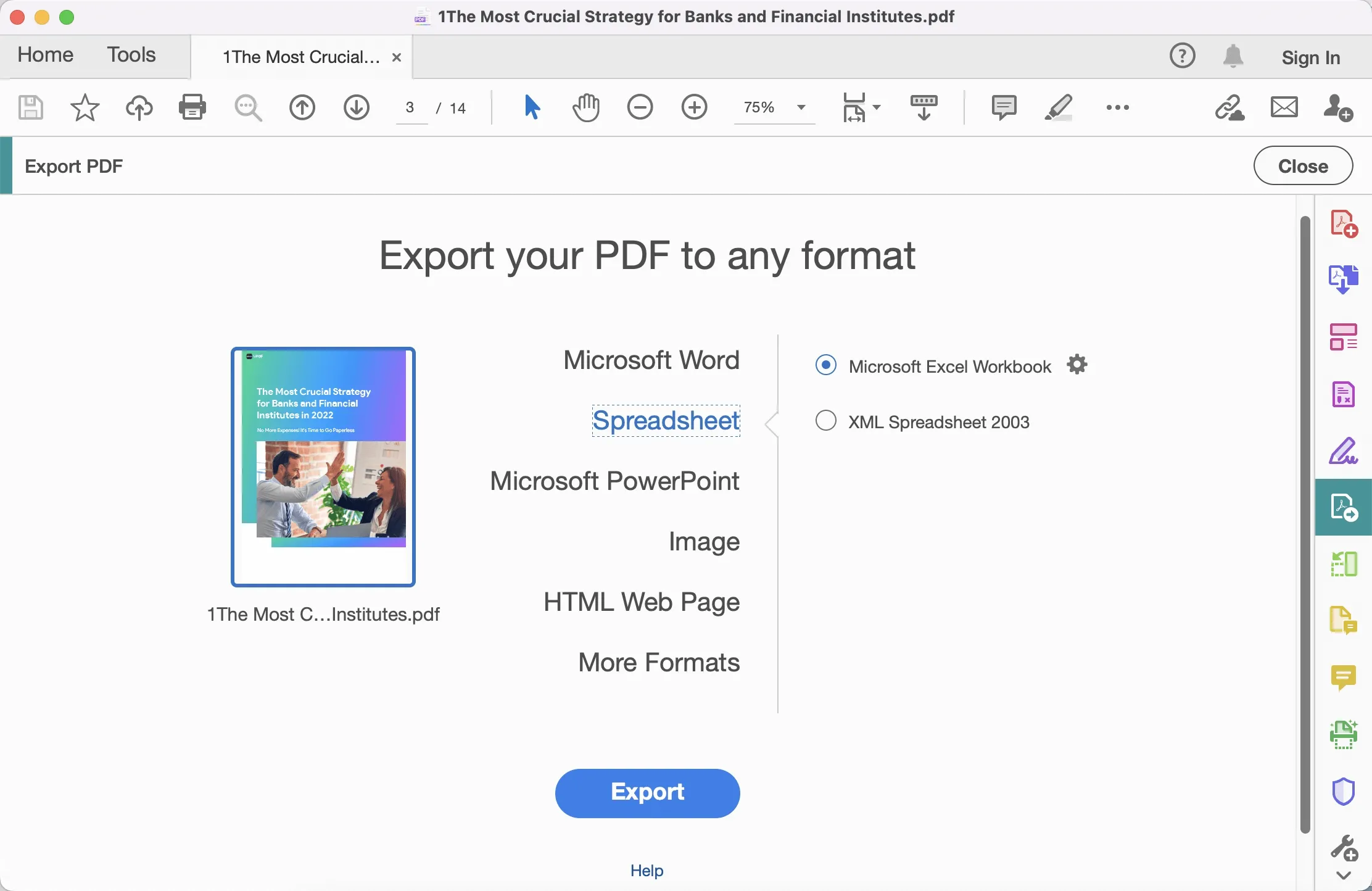Screen dimensions: 1372x891
Task: Click the Print file icon
Action: pyautogui.click(x=192, y=107)
